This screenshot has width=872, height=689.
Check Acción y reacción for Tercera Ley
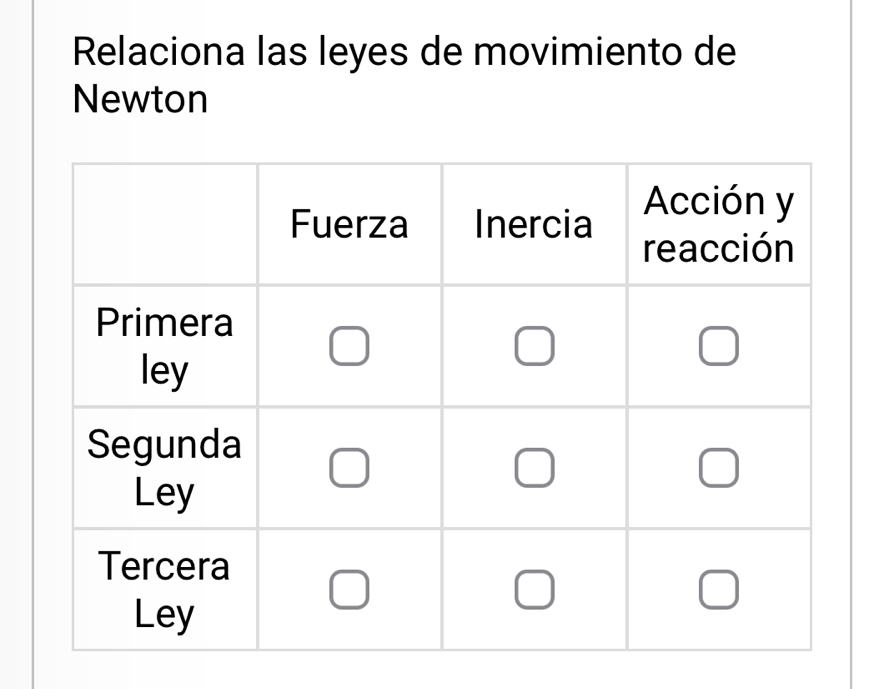point(718,590)
